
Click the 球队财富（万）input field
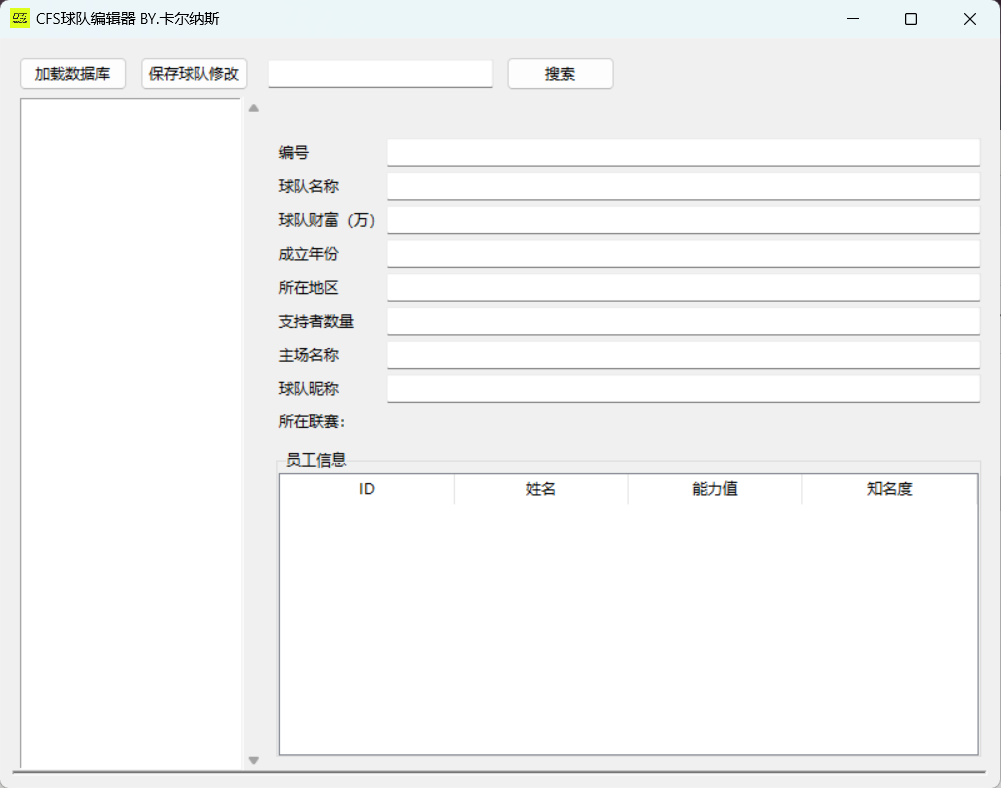pos(683,220)
